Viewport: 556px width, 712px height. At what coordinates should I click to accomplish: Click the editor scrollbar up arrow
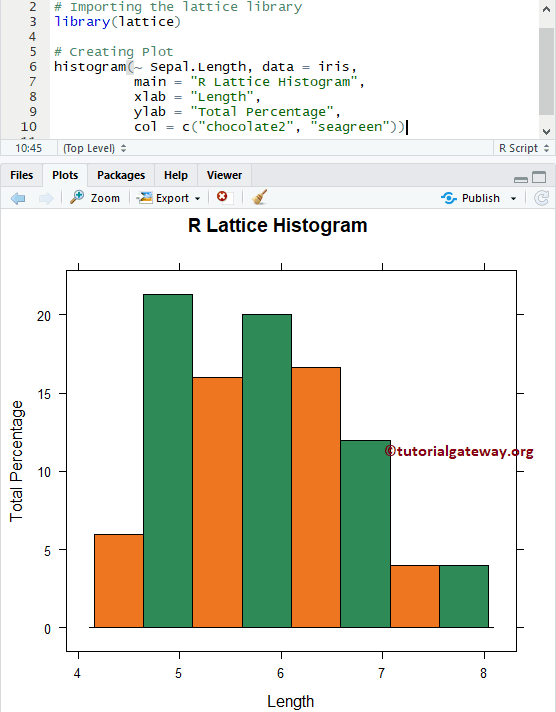[546, 9]
